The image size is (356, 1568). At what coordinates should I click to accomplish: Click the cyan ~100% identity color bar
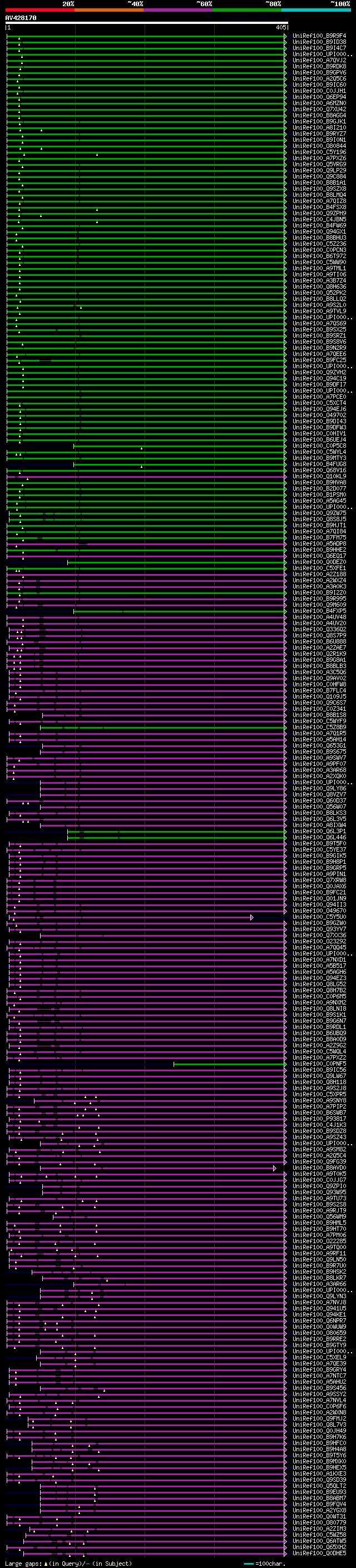tap(316, 10)
